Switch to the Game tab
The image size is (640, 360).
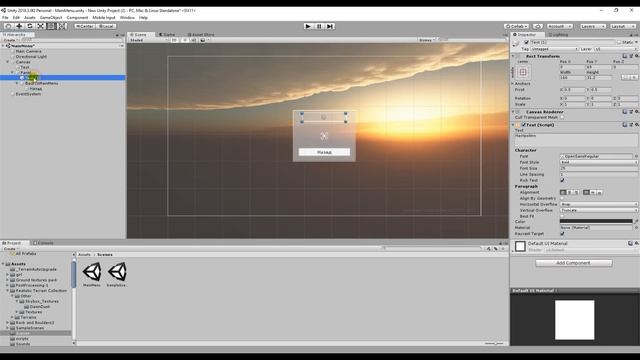coord(167,35)
